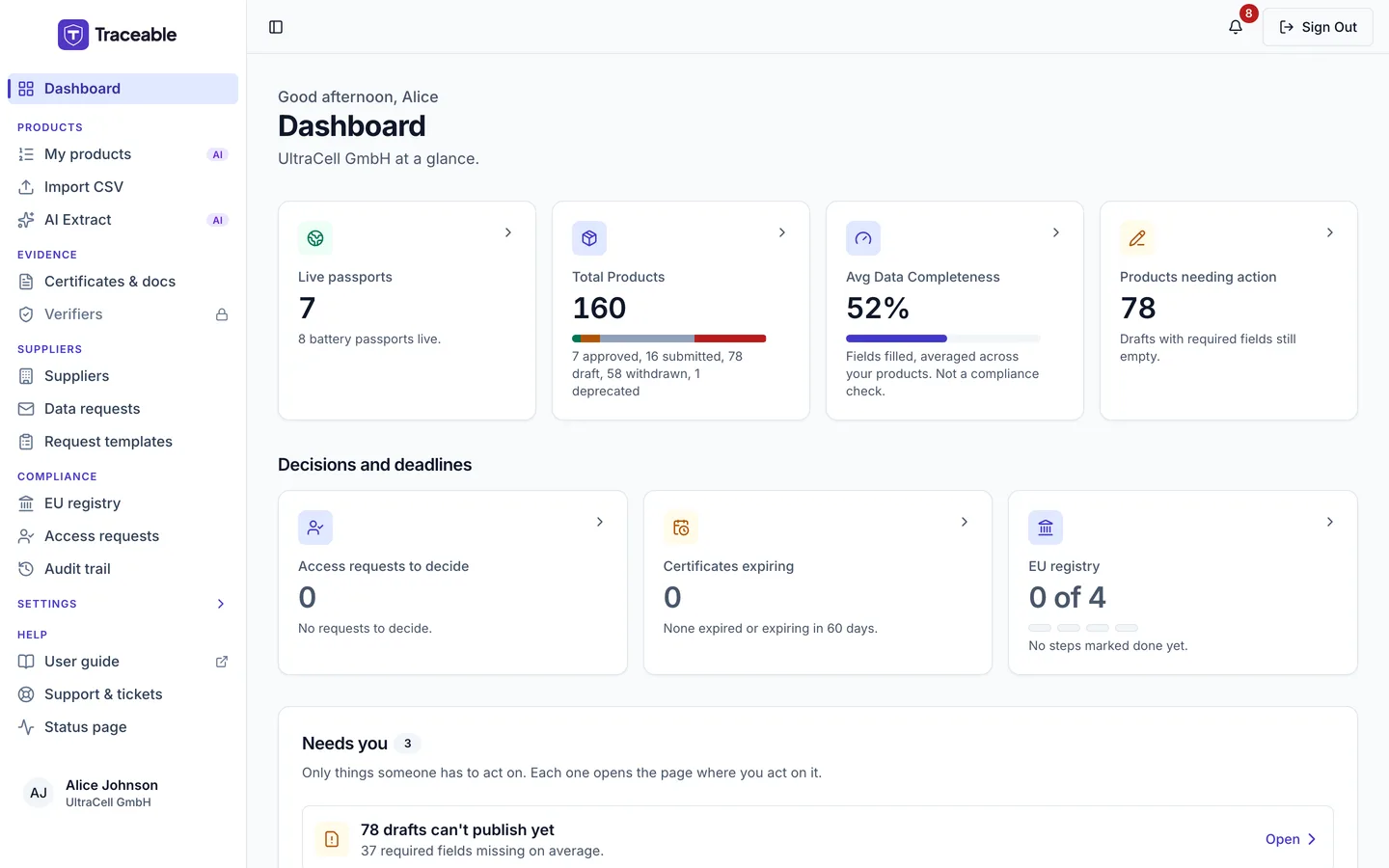The image size is (1389, 868).
Task: Click the Products needing action pencil icon
Action: (x=1137, y=238)
